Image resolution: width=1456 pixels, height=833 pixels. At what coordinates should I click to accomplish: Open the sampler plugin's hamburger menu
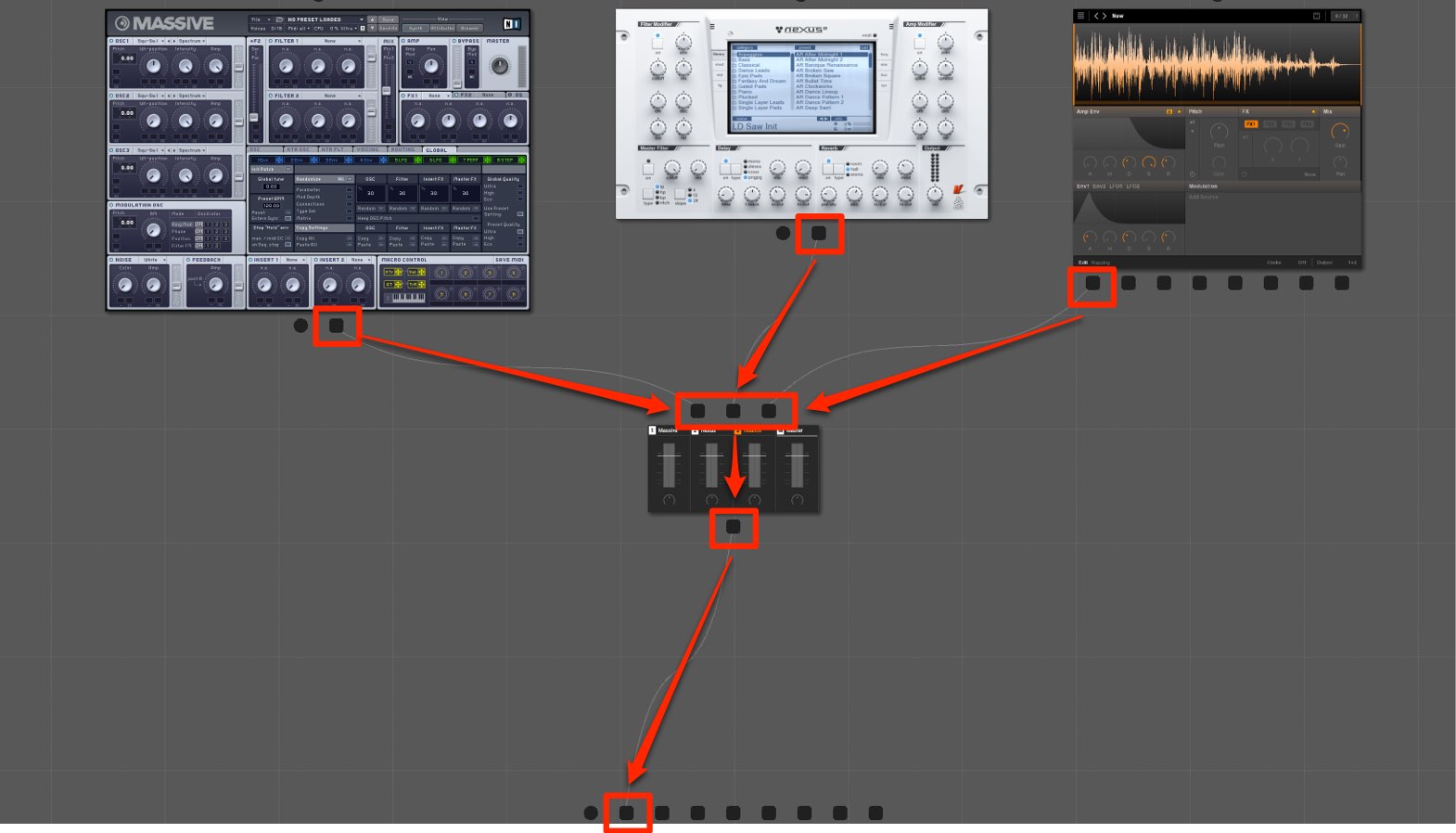(x=1080, y=16)
